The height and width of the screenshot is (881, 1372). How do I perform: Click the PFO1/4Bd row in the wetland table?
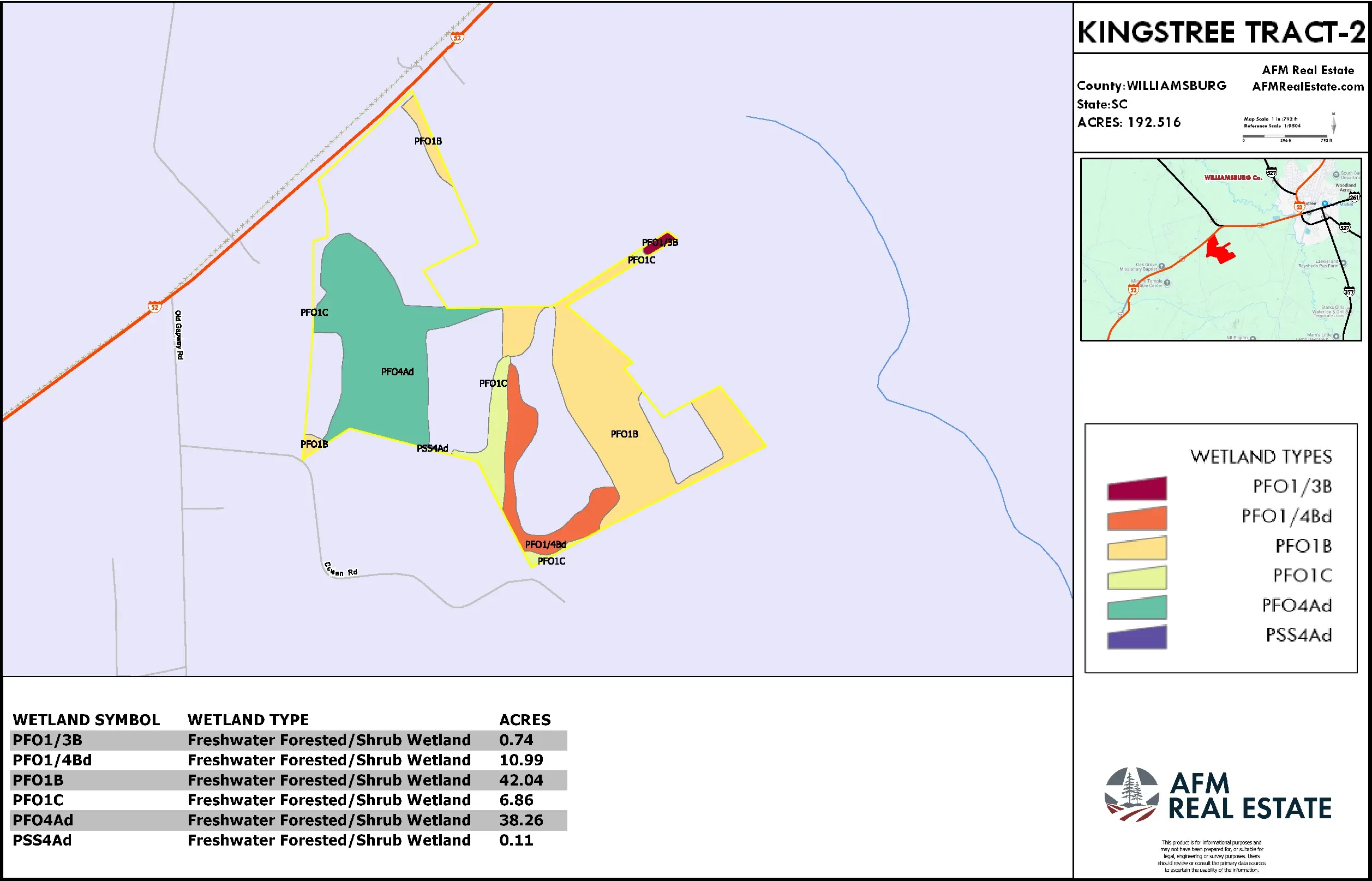coord(229,760)
